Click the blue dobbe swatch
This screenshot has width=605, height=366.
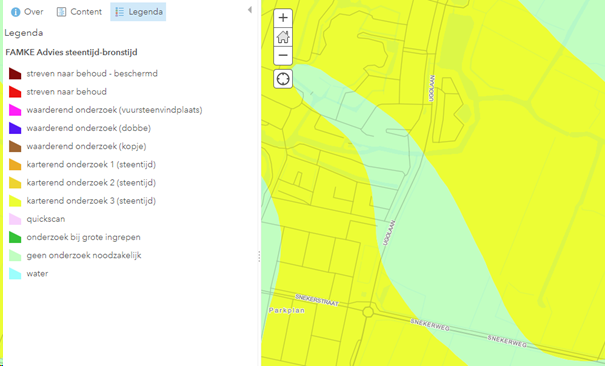pos(15,128)
